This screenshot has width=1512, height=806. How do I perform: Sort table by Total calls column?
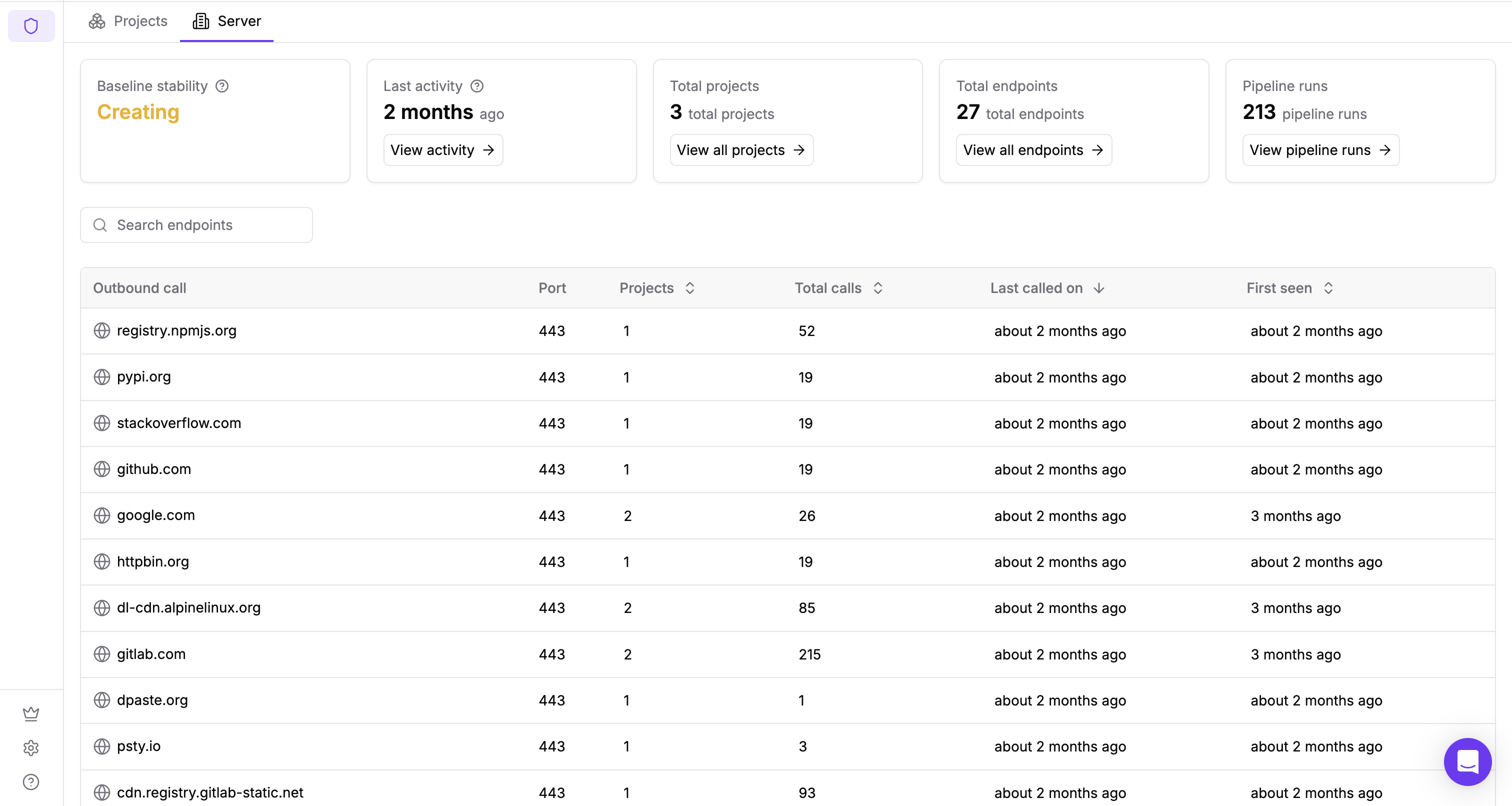[877, 288]
